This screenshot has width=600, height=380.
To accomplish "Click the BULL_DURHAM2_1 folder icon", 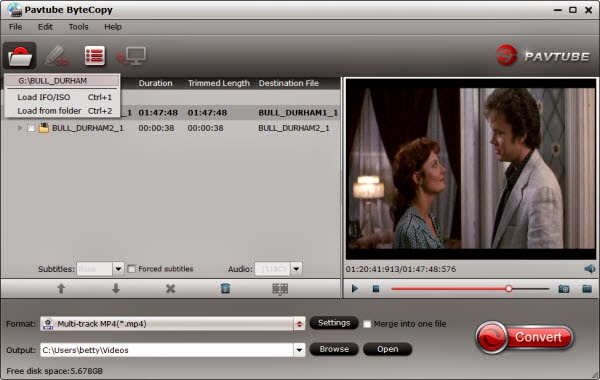I will pyautogui.click(x=44, y=128).
